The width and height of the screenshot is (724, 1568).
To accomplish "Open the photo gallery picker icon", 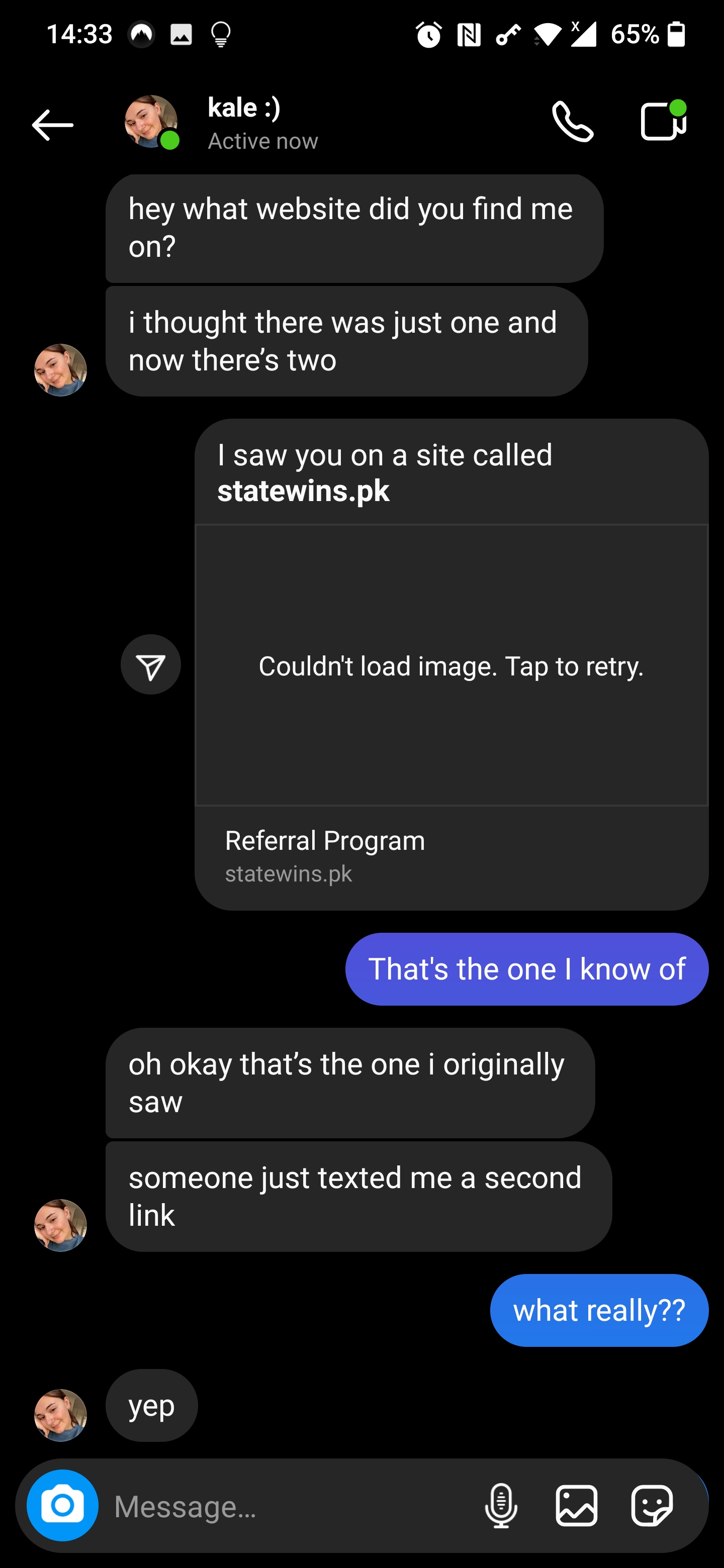I will tap(576, 1506).
